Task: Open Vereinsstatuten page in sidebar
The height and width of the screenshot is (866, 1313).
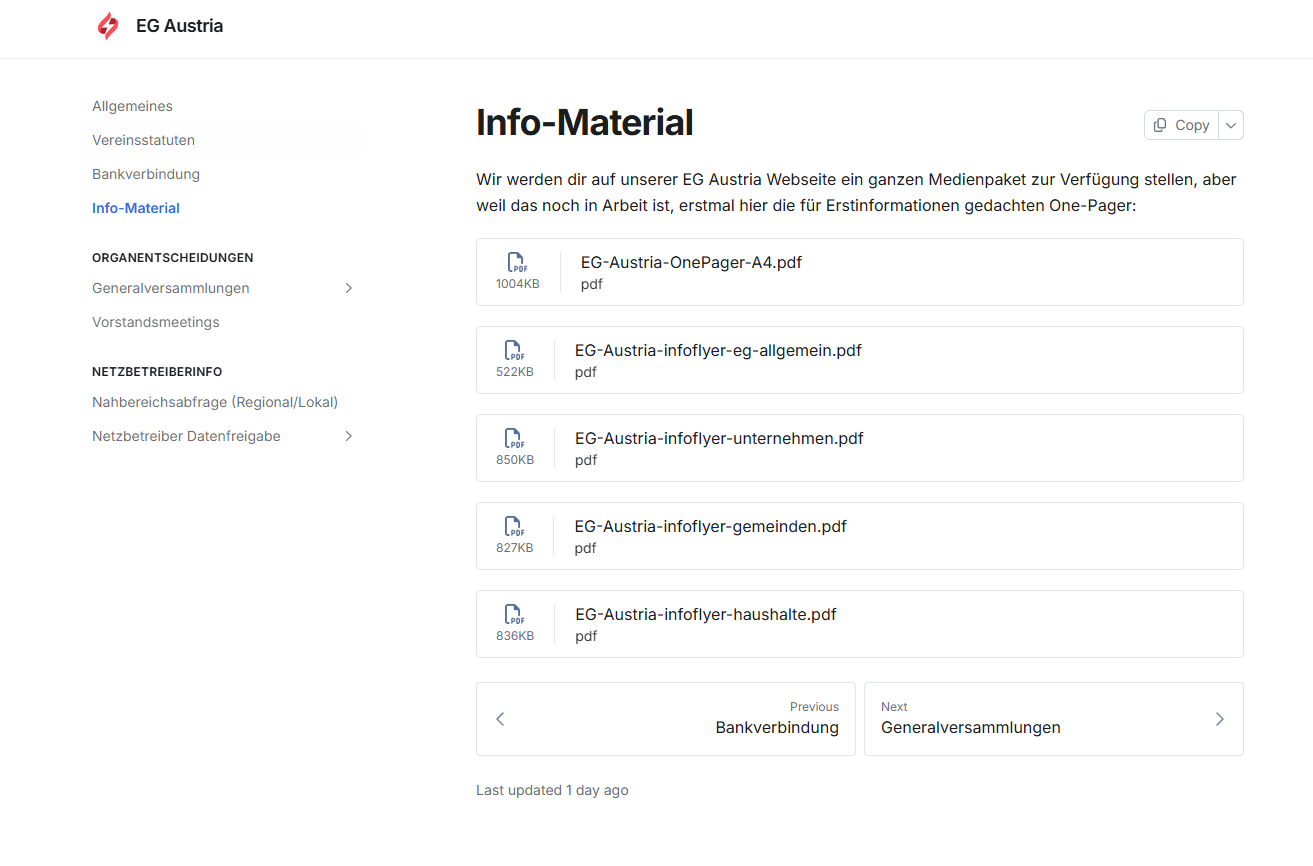Action: 143,140
